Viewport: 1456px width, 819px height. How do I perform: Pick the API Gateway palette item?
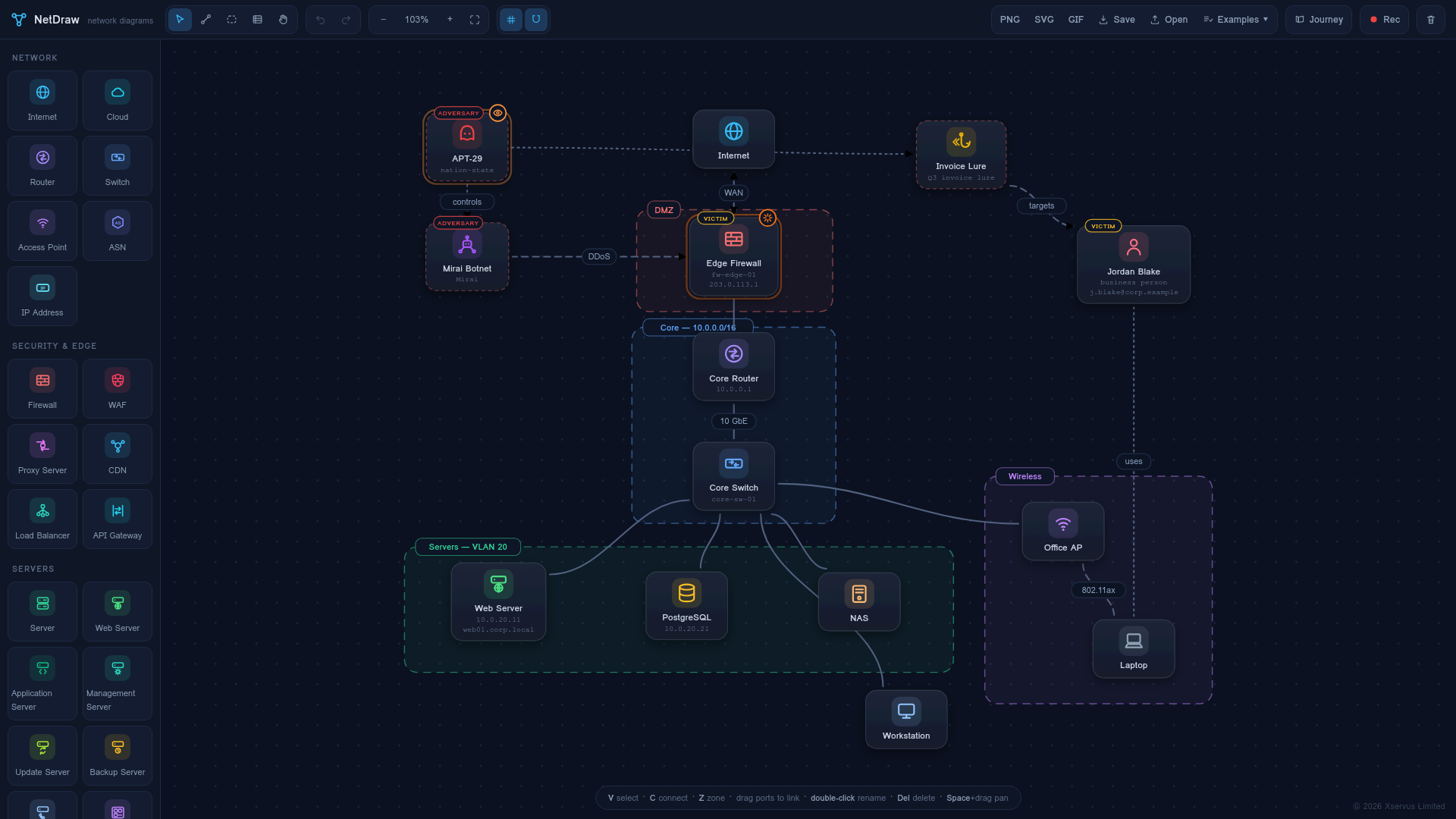pos(118,519)
